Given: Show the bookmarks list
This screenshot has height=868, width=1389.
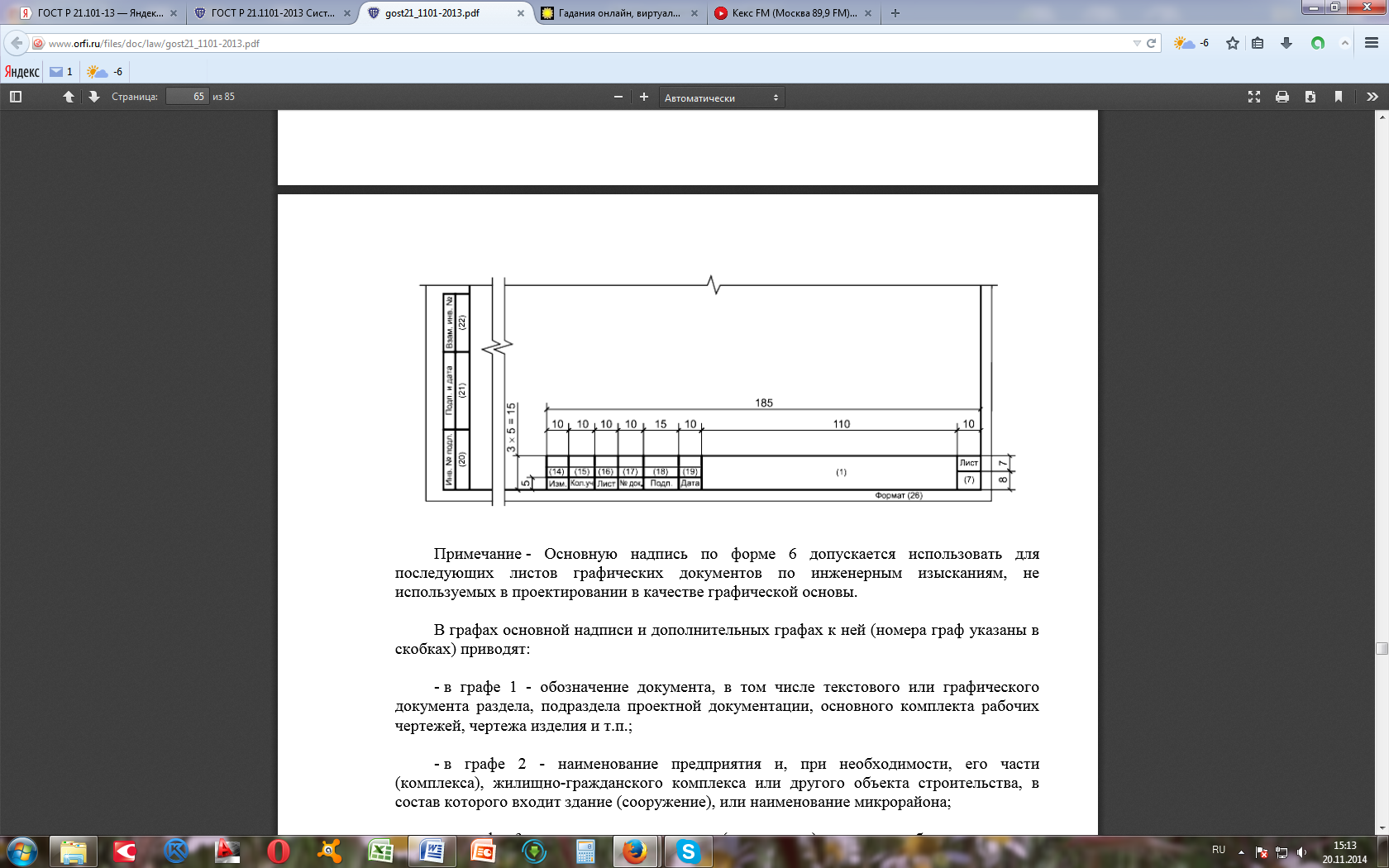Looking at the screenshot, I should click(x=1258, y=43).
